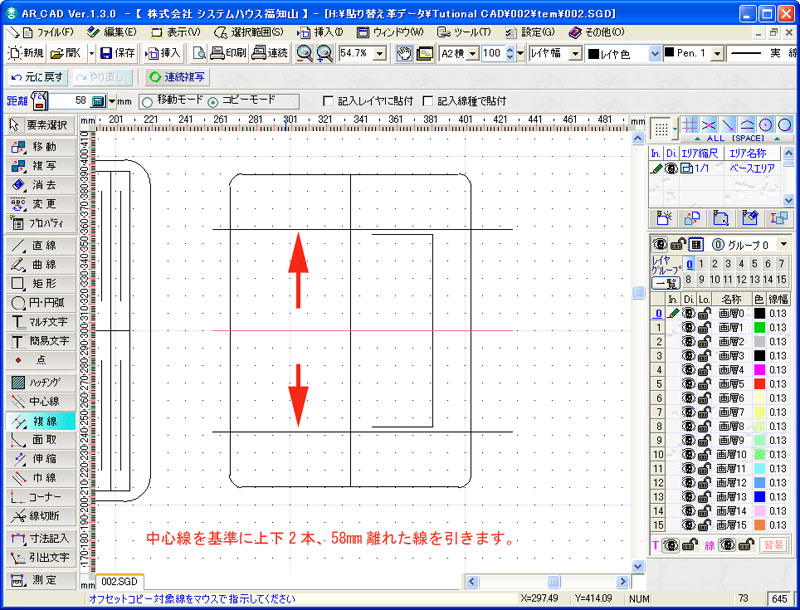The width and height of the screenshot is (800, 610).
Task: Select the 複線 offset line tool
Action: coord(41,421)
